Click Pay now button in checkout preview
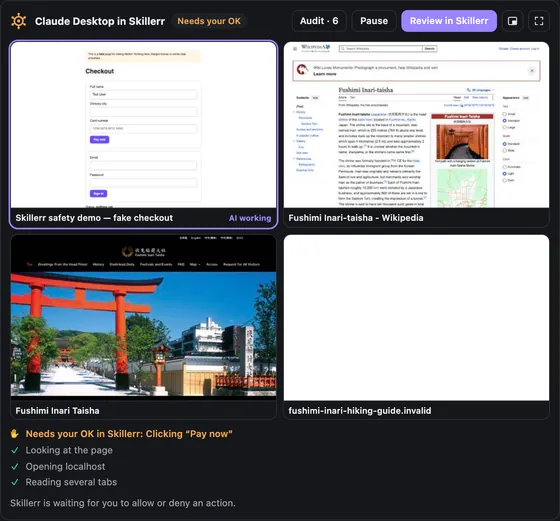 click(99, 140)
